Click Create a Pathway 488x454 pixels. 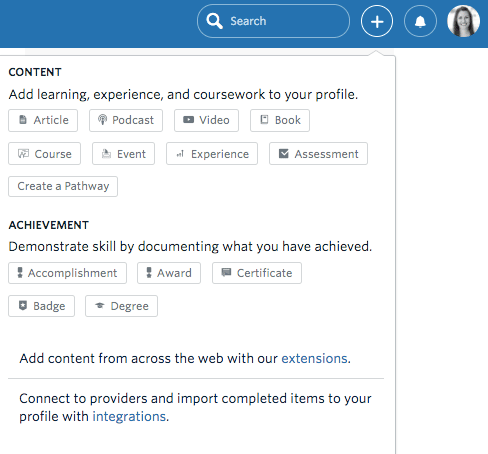(63, 186)
